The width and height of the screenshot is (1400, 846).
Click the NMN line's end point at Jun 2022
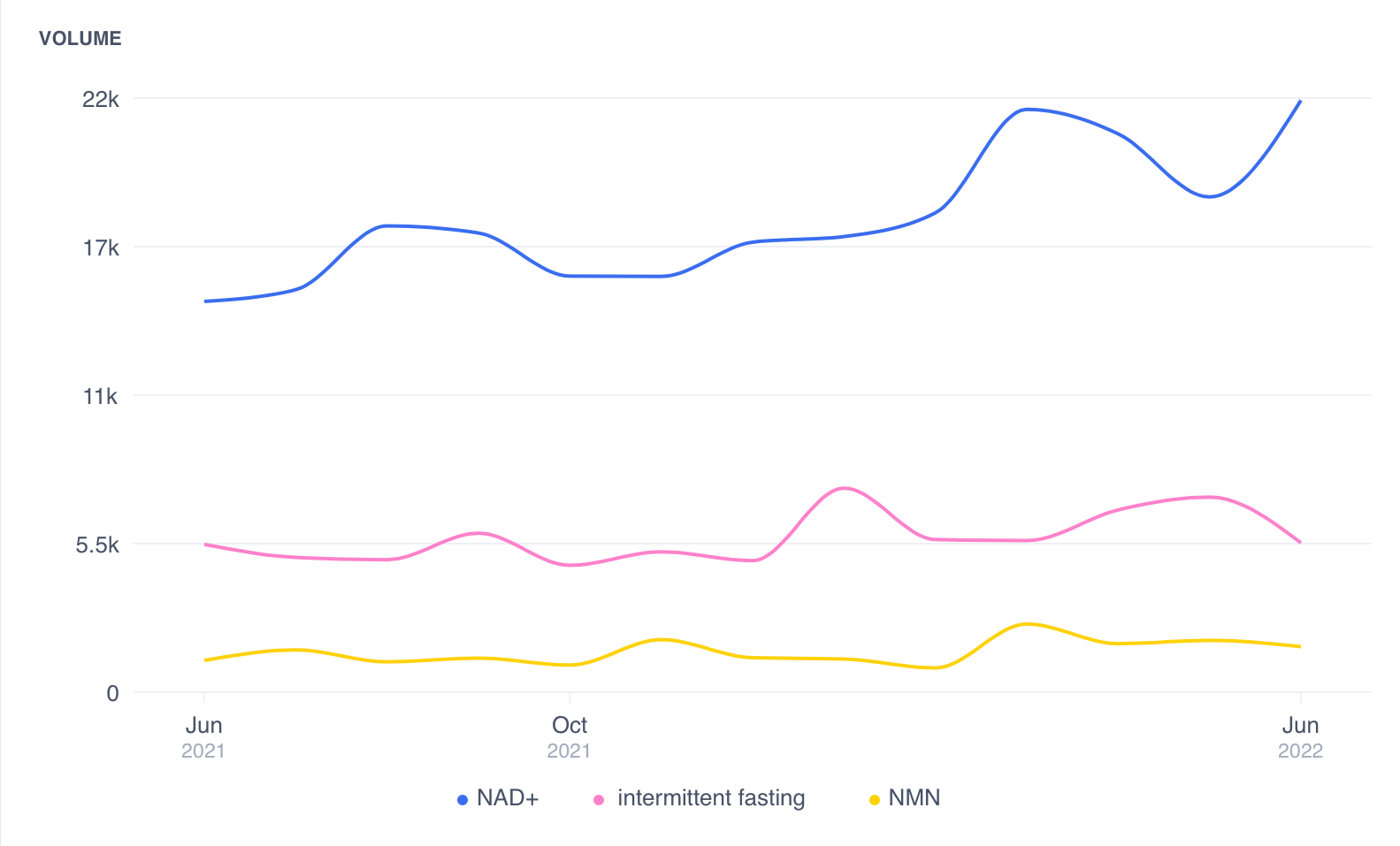1299,646
